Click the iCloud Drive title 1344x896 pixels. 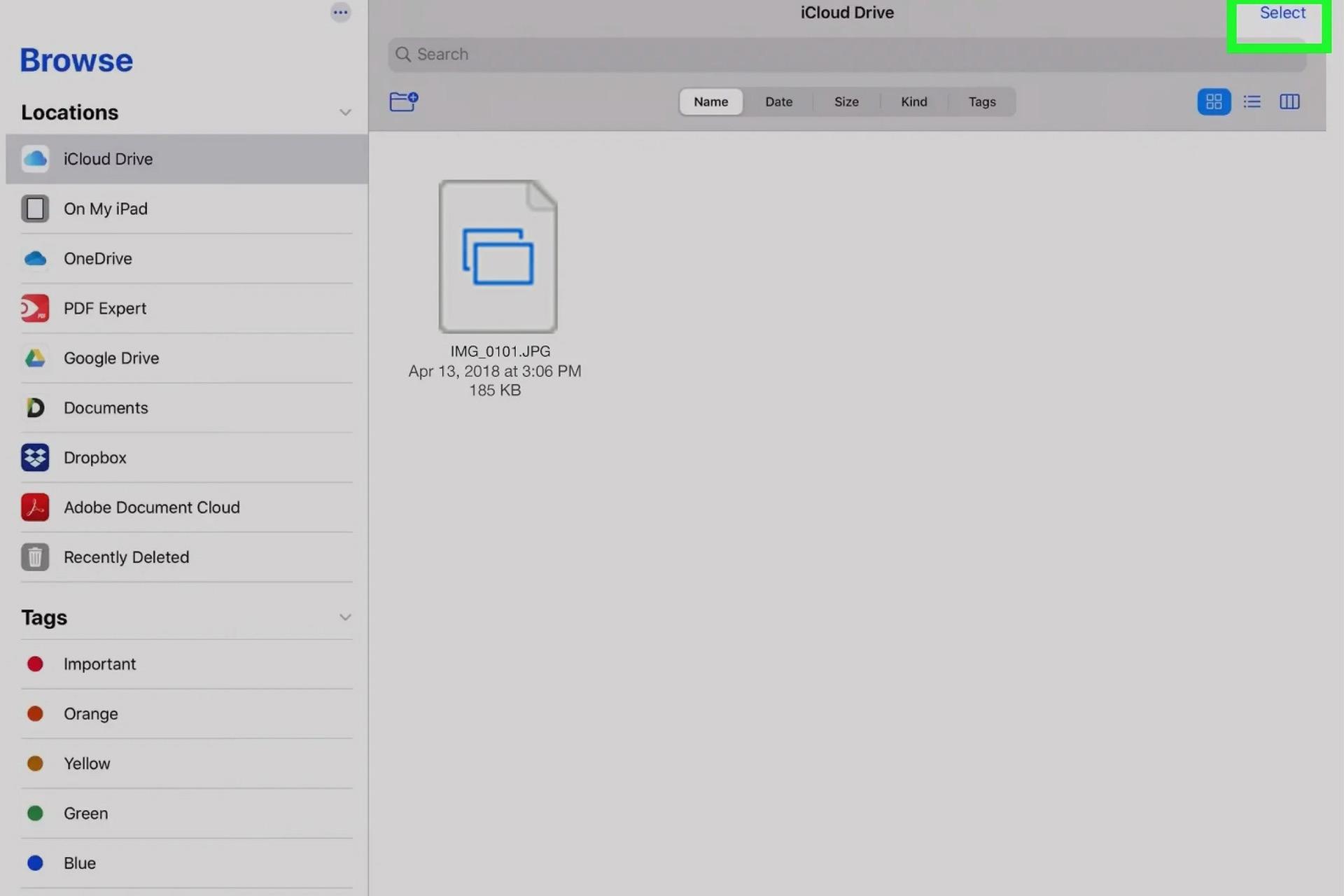click(847, 13)
